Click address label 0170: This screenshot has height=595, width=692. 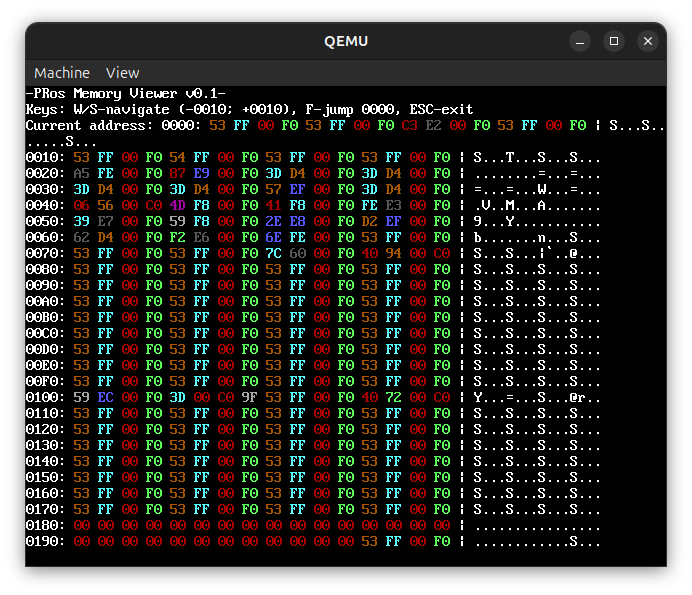click(x=45, y=509)
